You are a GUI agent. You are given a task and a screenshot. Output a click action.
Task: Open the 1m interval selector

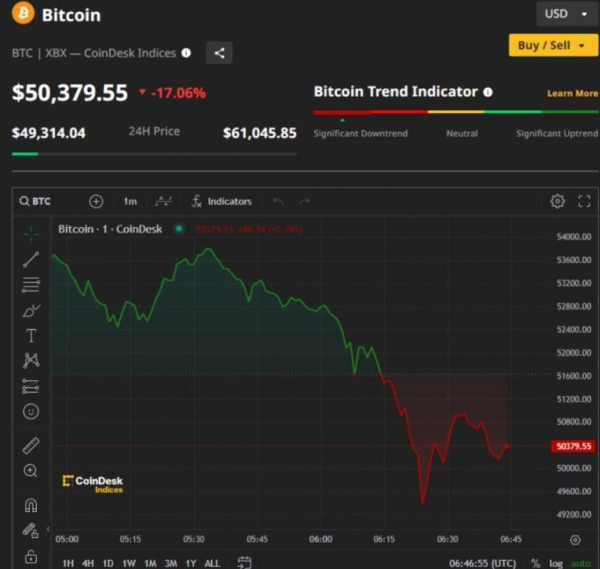pyautogui.click(x=130, y=201)
